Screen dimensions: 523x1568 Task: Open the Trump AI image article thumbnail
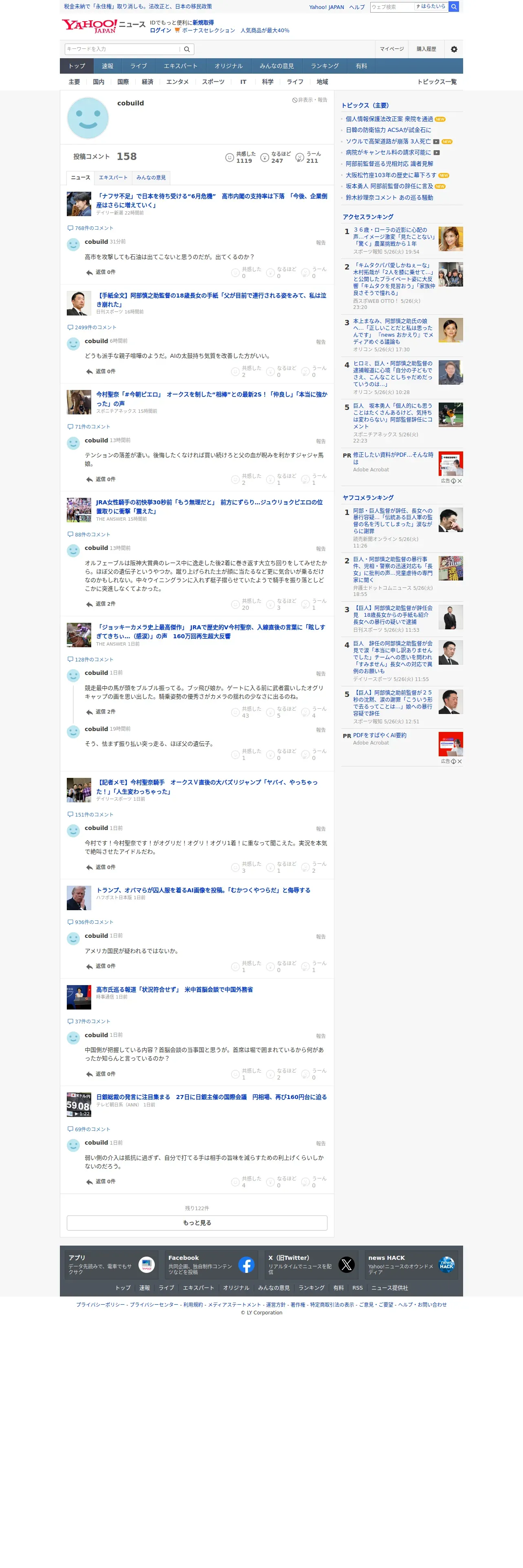[79, 898]
